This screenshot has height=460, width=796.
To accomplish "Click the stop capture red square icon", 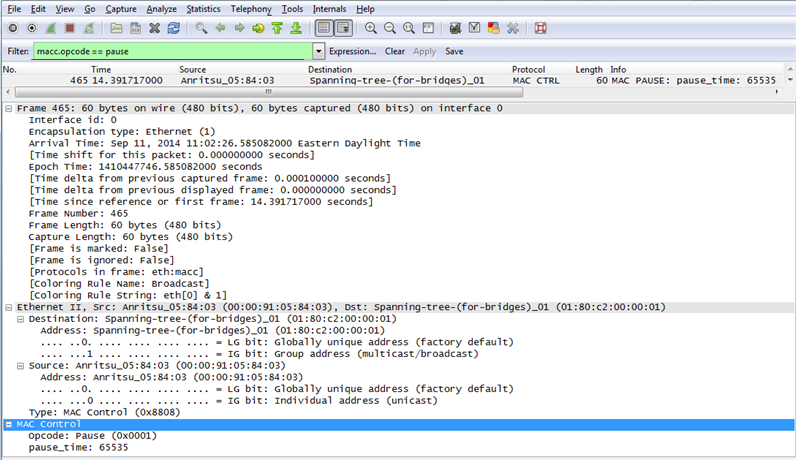I will pos(69,28).
